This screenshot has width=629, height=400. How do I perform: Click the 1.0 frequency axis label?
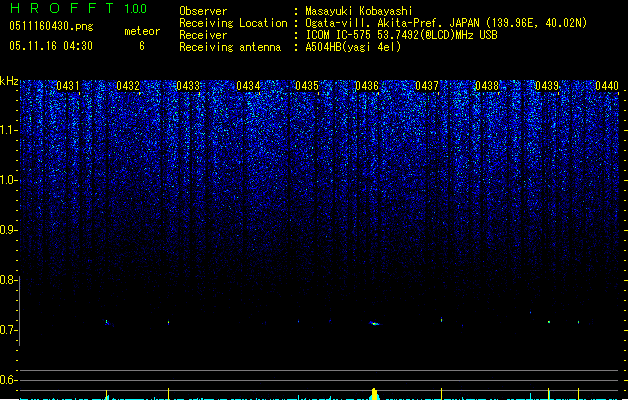(9, 180)
